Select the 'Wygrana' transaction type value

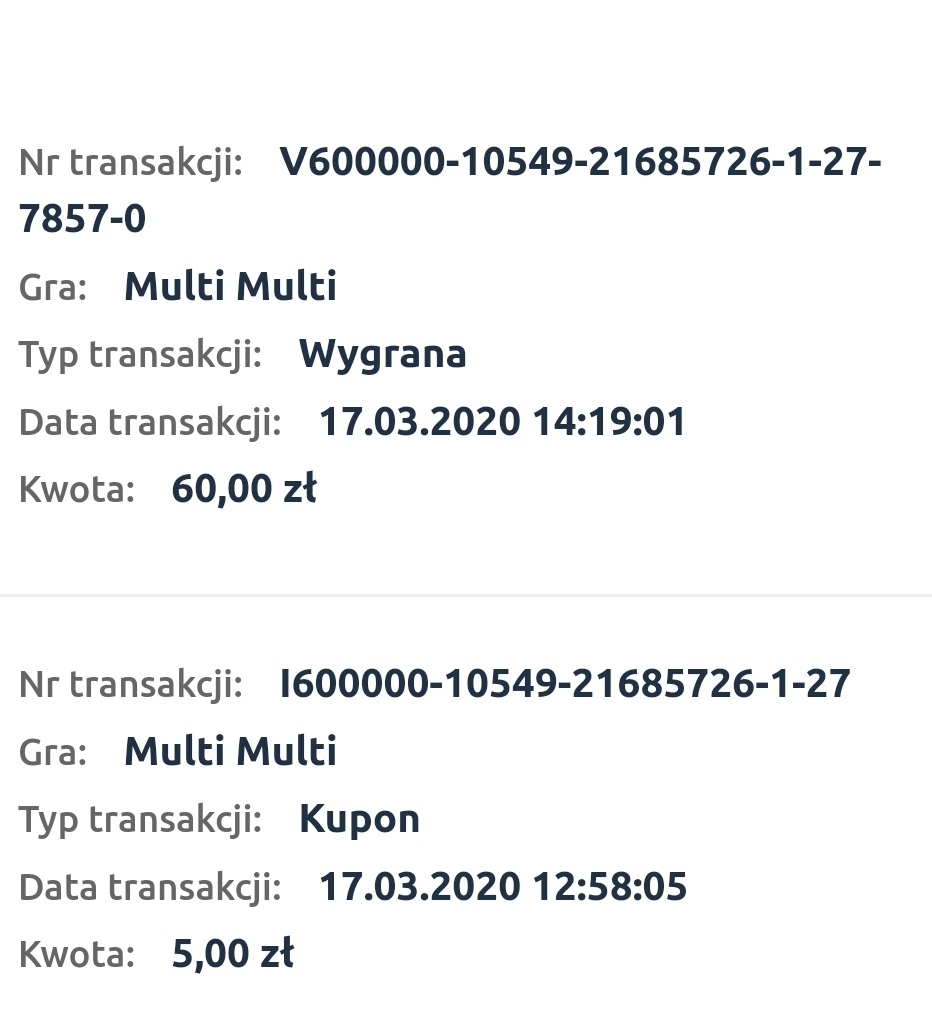click(382, 354)
